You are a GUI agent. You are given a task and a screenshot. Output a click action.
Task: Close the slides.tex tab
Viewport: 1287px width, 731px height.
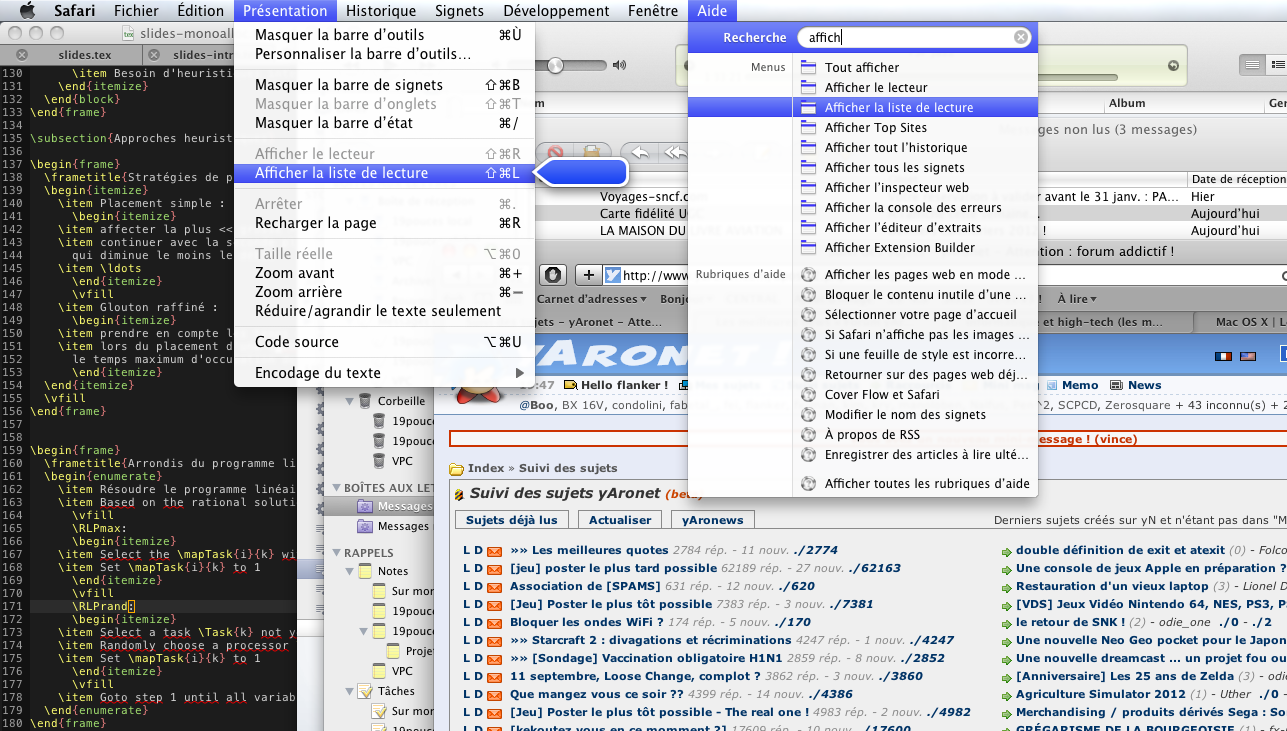(x=23, y=55)
